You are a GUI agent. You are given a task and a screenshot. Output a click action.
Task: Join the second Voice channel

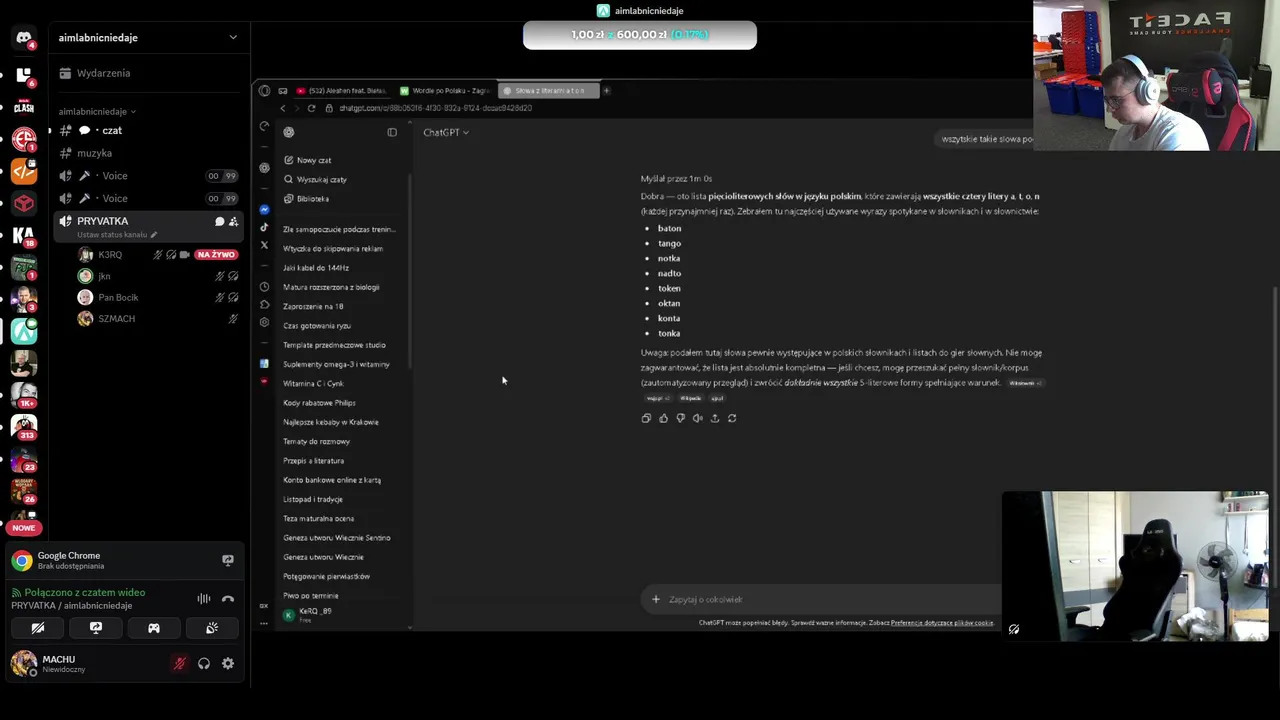click(147, 198)
